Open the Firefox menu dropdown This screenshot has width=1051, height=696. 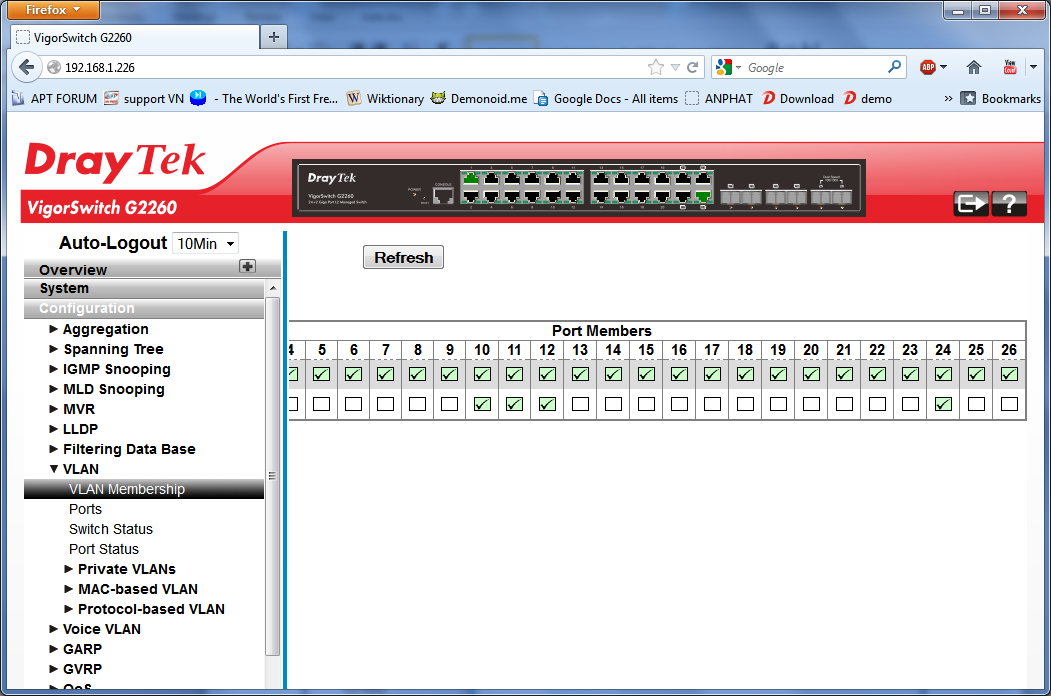point(52,9)
